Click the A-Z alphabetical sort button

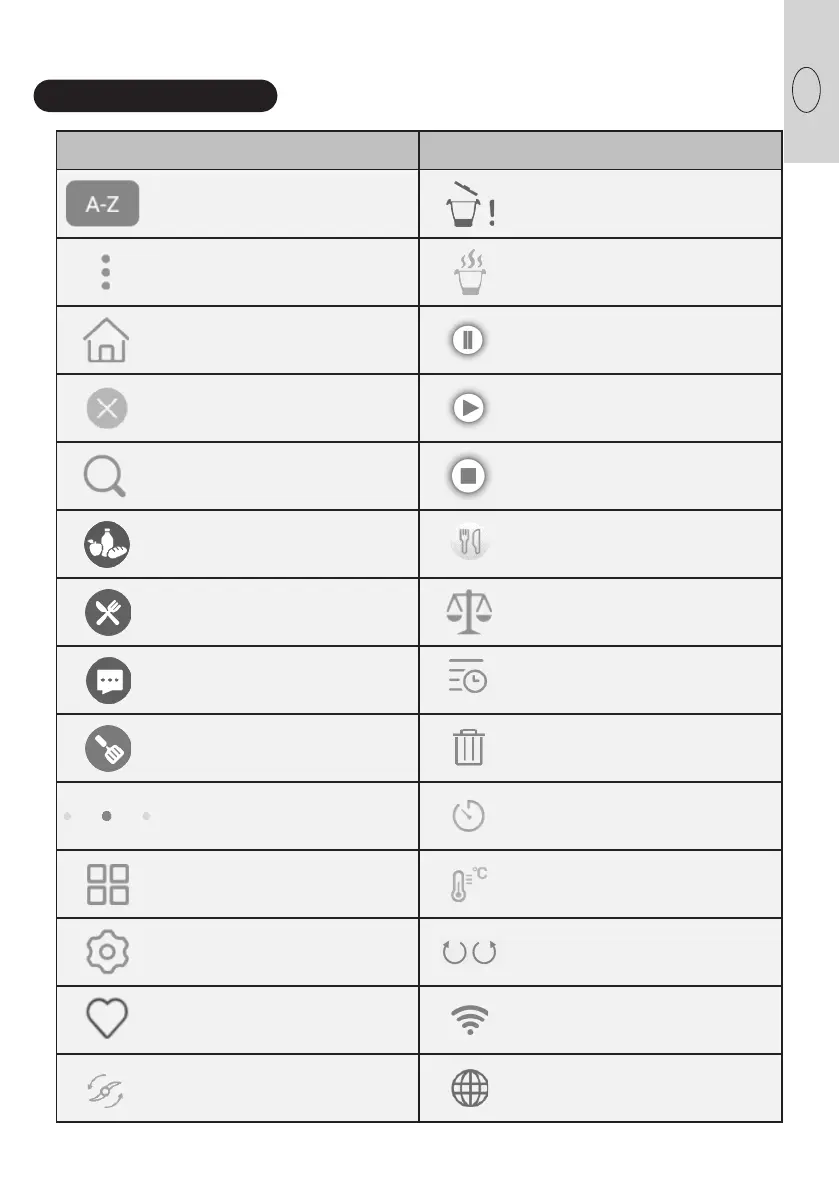(x=102, y=205)
